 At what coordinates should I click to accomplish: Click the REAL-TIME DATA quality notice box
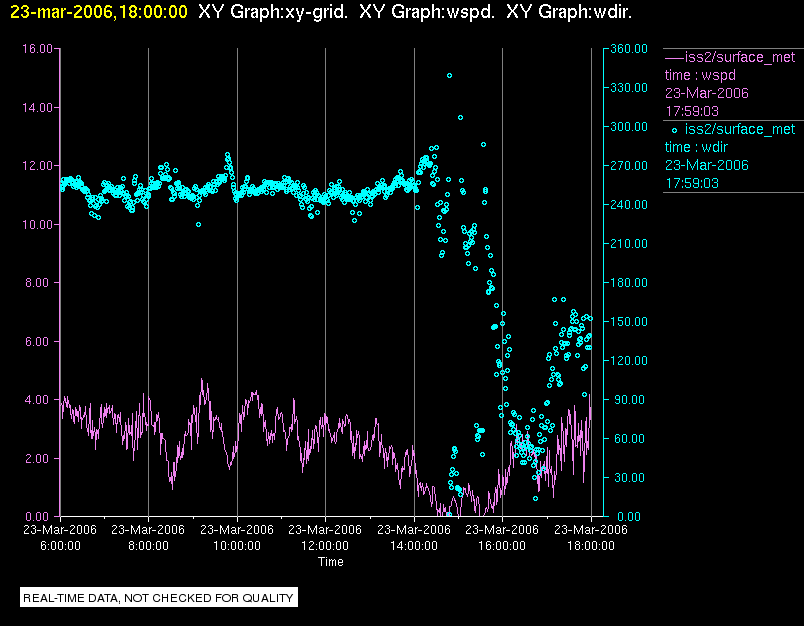[x=159, y=598]
